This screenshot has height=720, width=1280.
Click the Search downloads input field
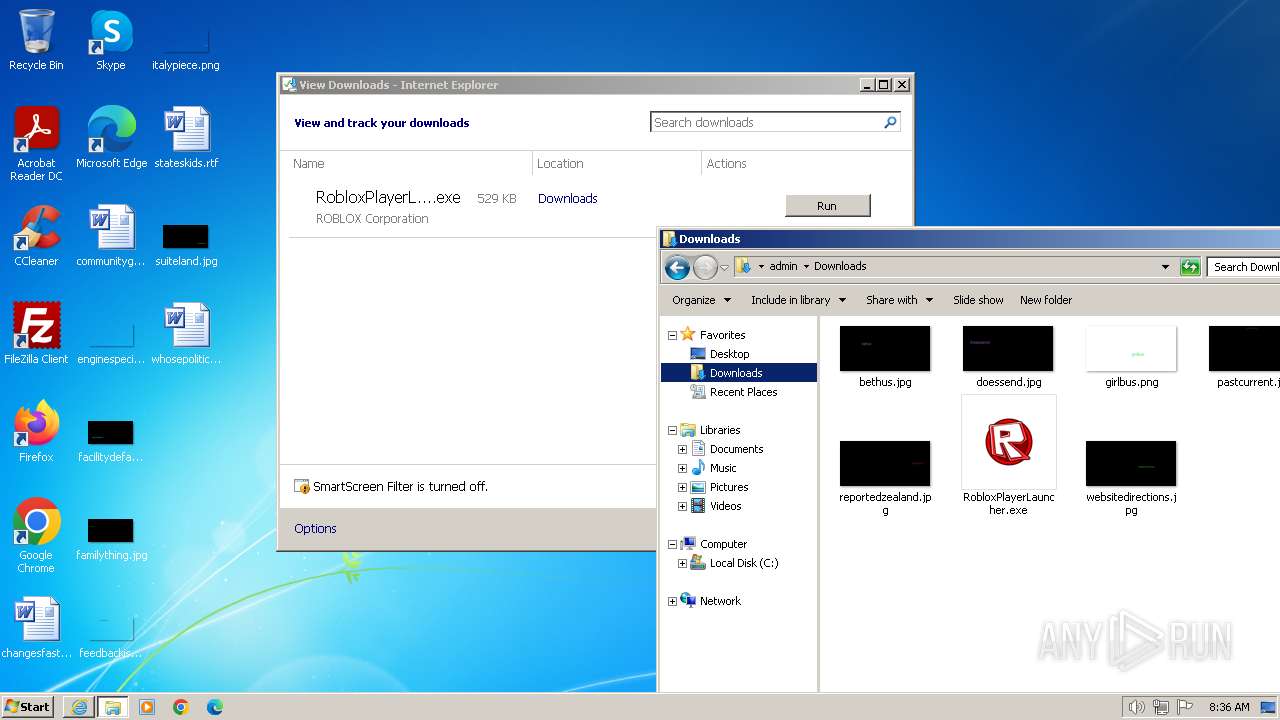pyautogui.click(x=765, y=122)
